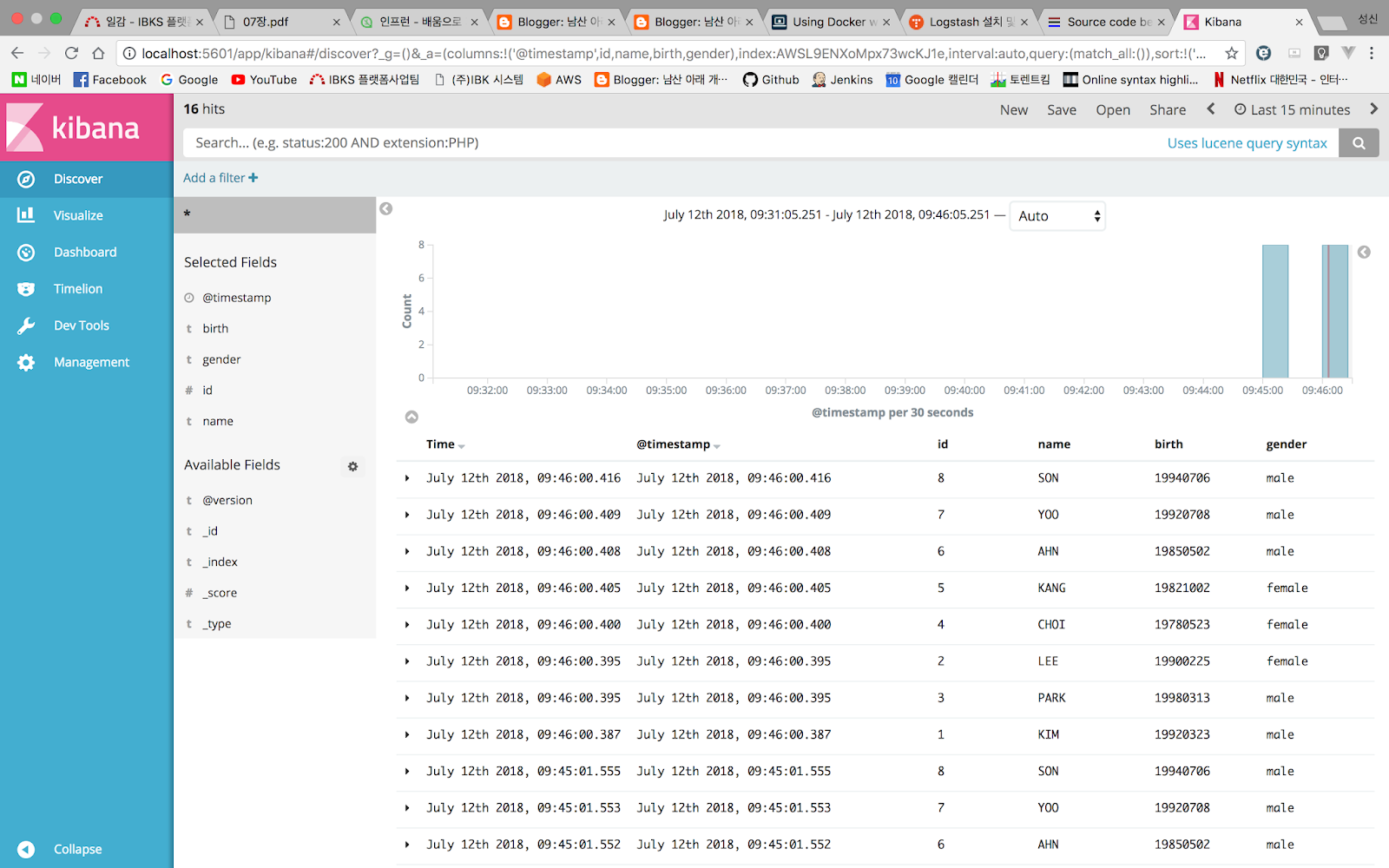This screenshot has width=1389, height=868.
Task: Open the Chrome menu
Action: tap(1372, 53)
